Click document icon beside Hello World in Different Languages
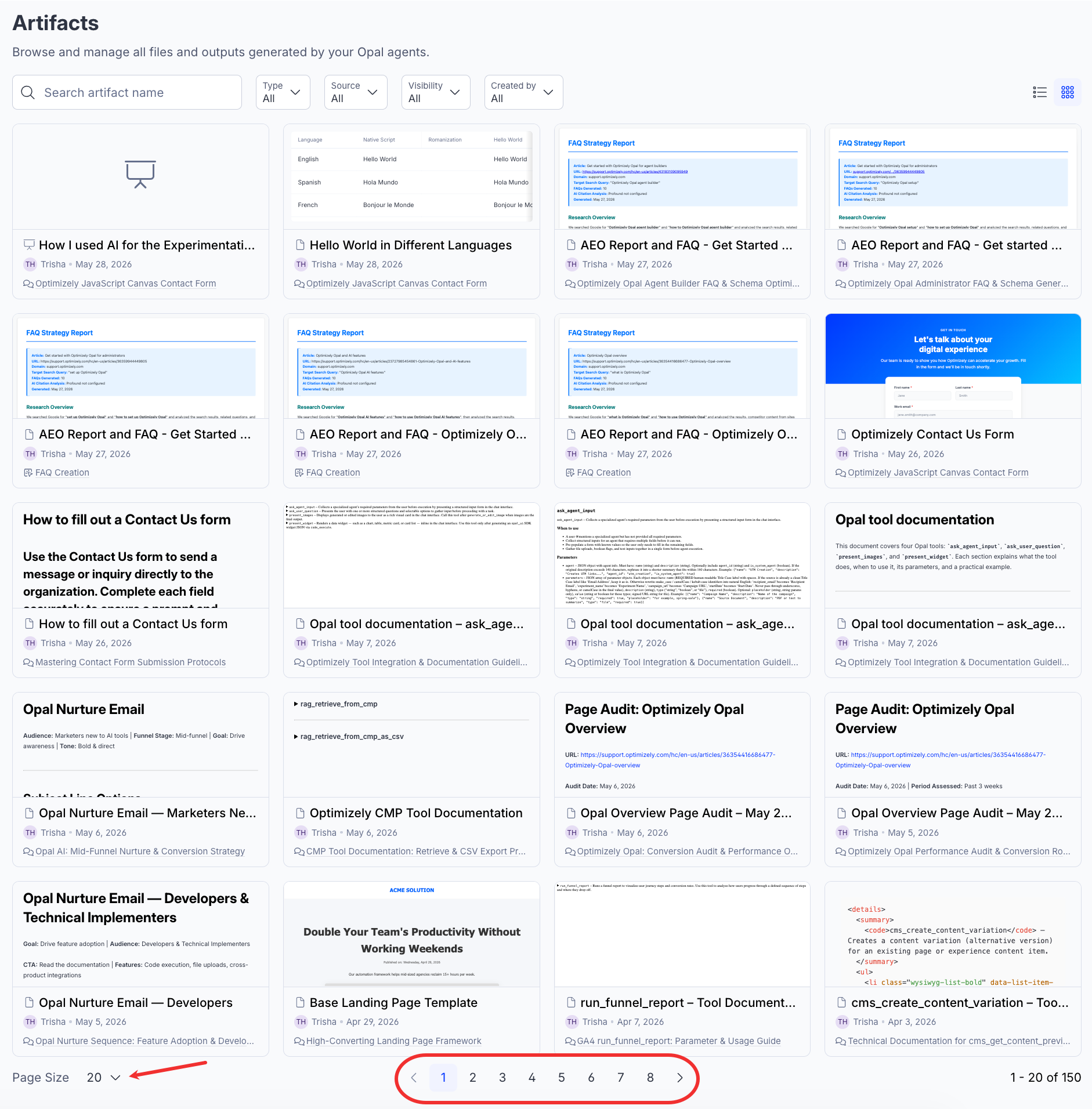1092x1109 pixels. click(300, 245)
